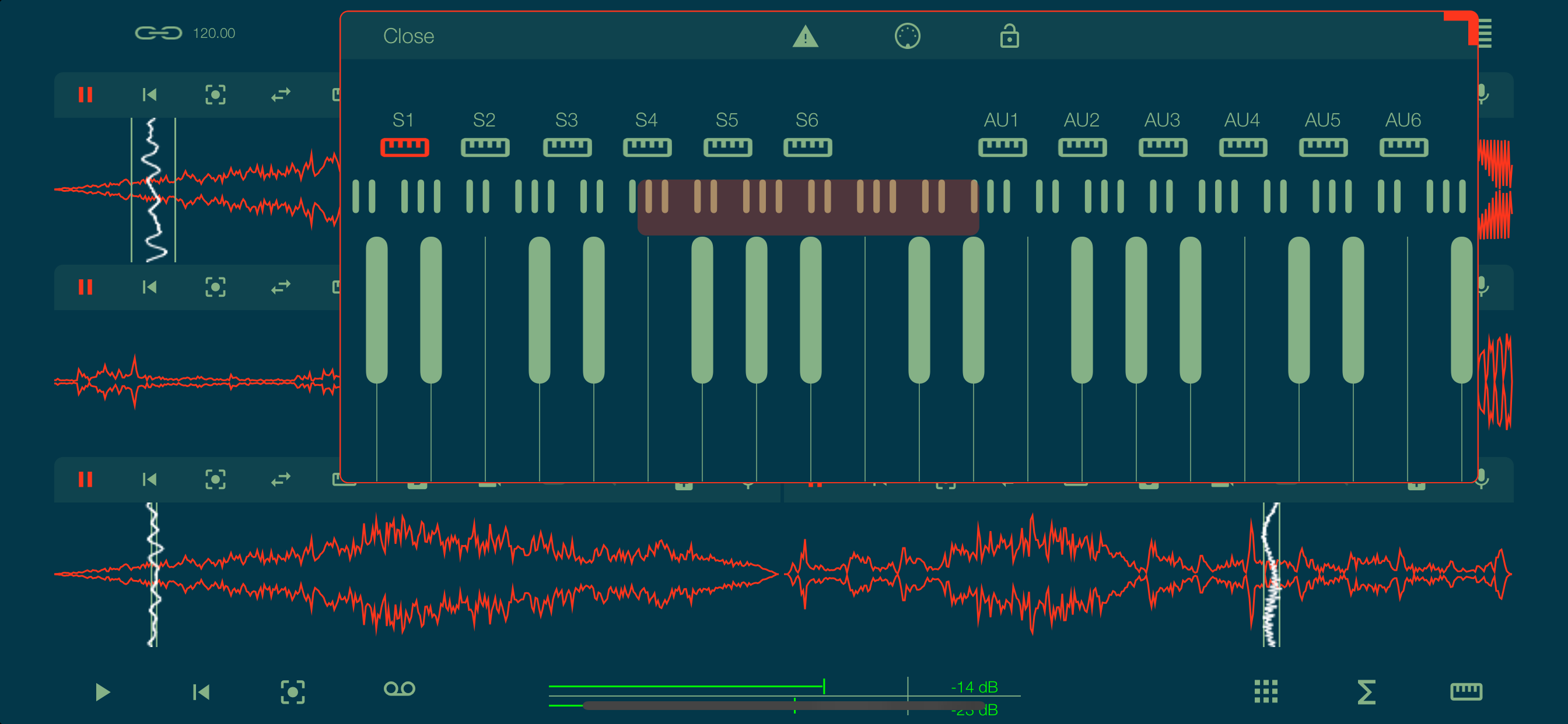Toggle the tempo link icon

pyautogui.click(x=159, y=32)
